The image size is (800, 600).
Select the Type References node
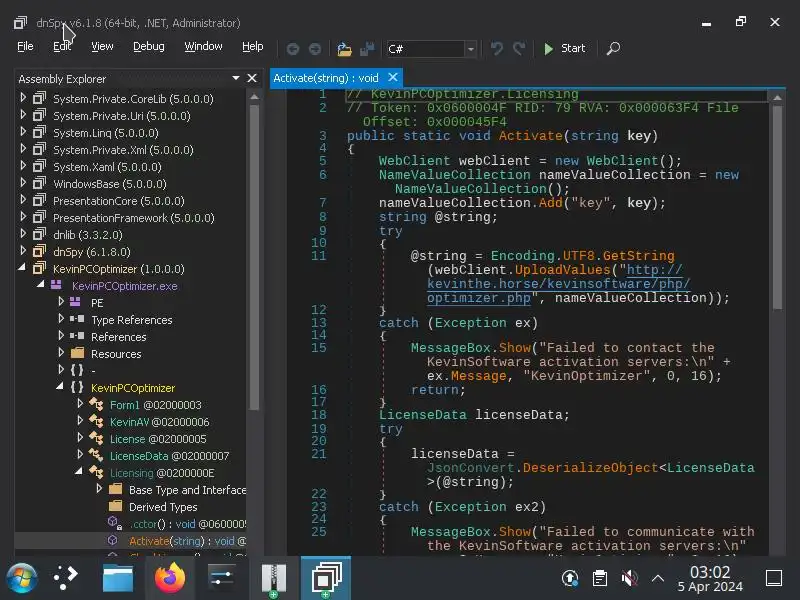point(132,320)
